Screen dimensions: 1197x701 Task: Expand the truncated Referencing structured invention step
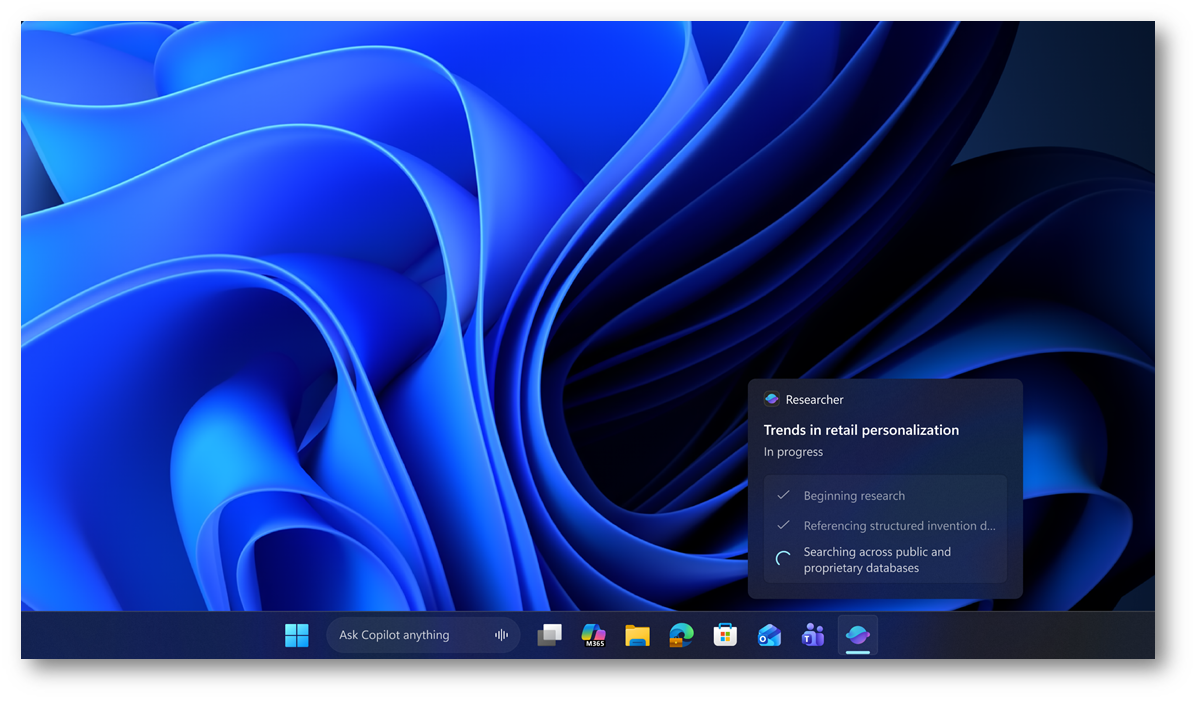tap(899, 526)
